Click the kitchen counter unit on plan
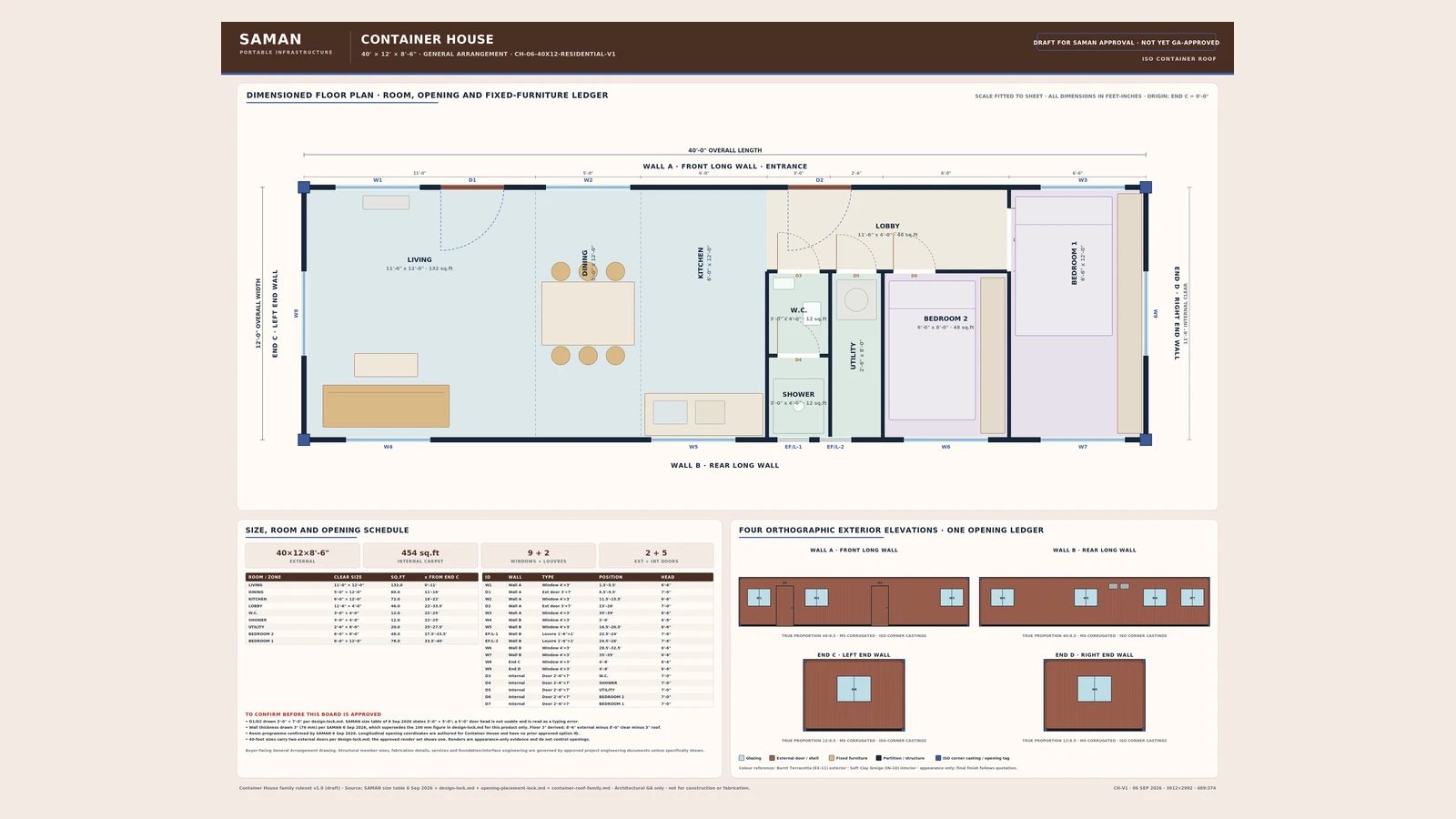 (703, 414)
